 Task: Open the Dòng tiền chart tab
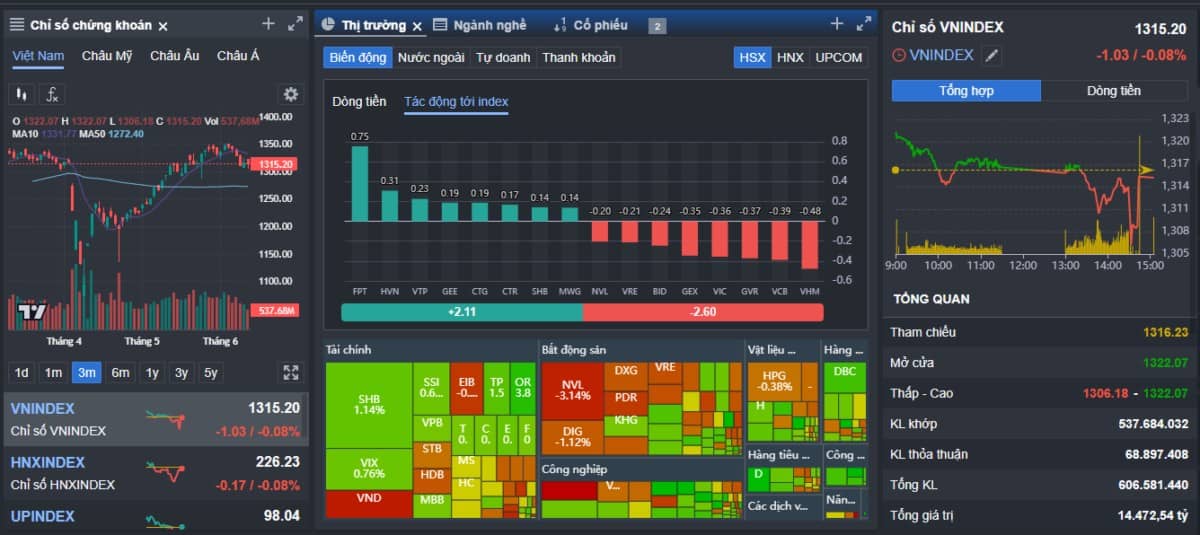pyautogui.click(x=359, y=101)
